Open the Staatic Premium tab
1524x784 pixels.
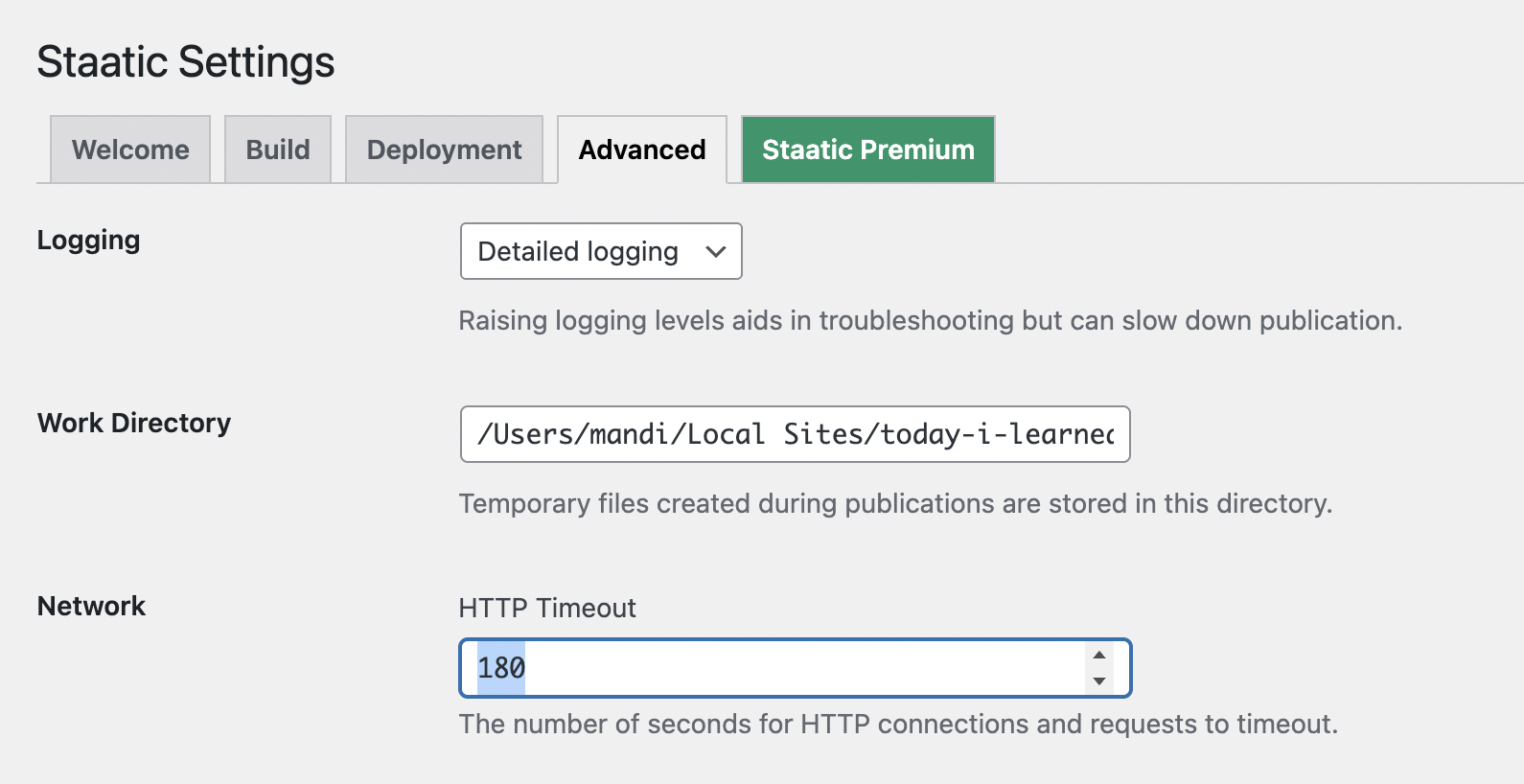click(x=867, y=150)
